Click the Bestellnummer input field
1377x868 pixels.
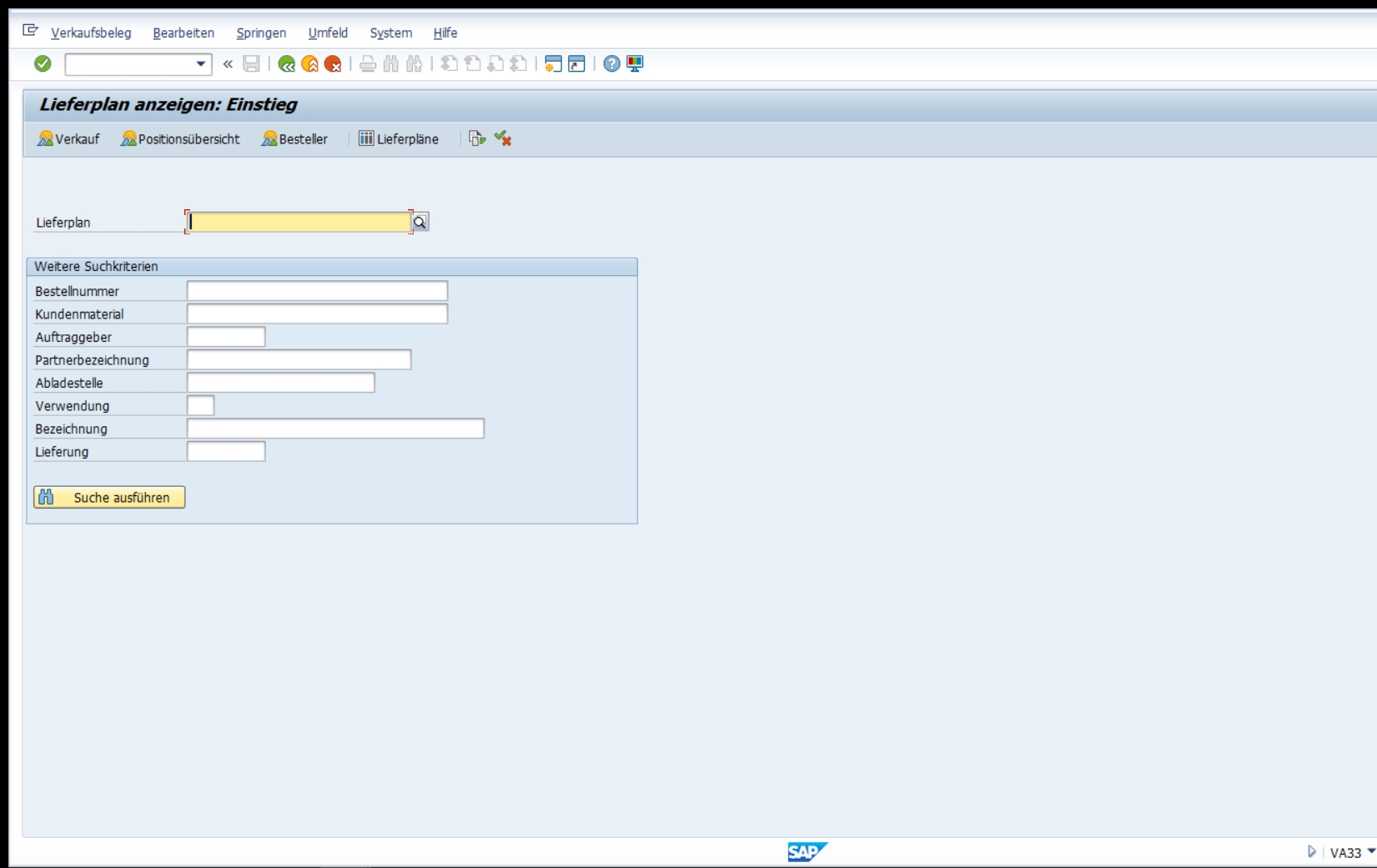pos(317,290)
